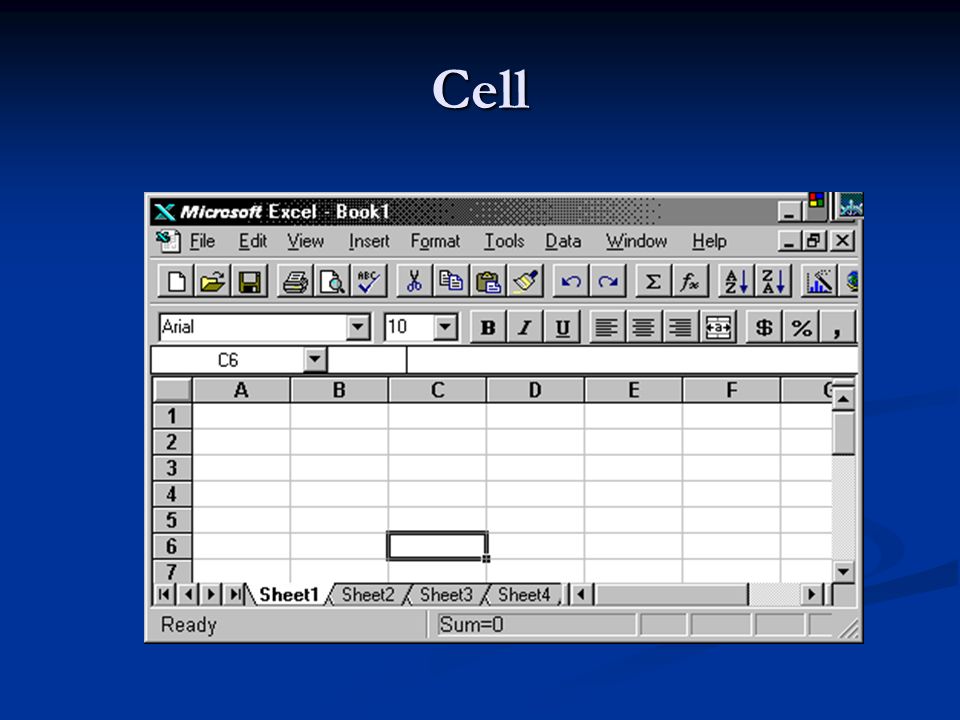The height and width of the screenshot is (720, 960).
Task: Run the ABC spelling check
Action: (369, 282)
